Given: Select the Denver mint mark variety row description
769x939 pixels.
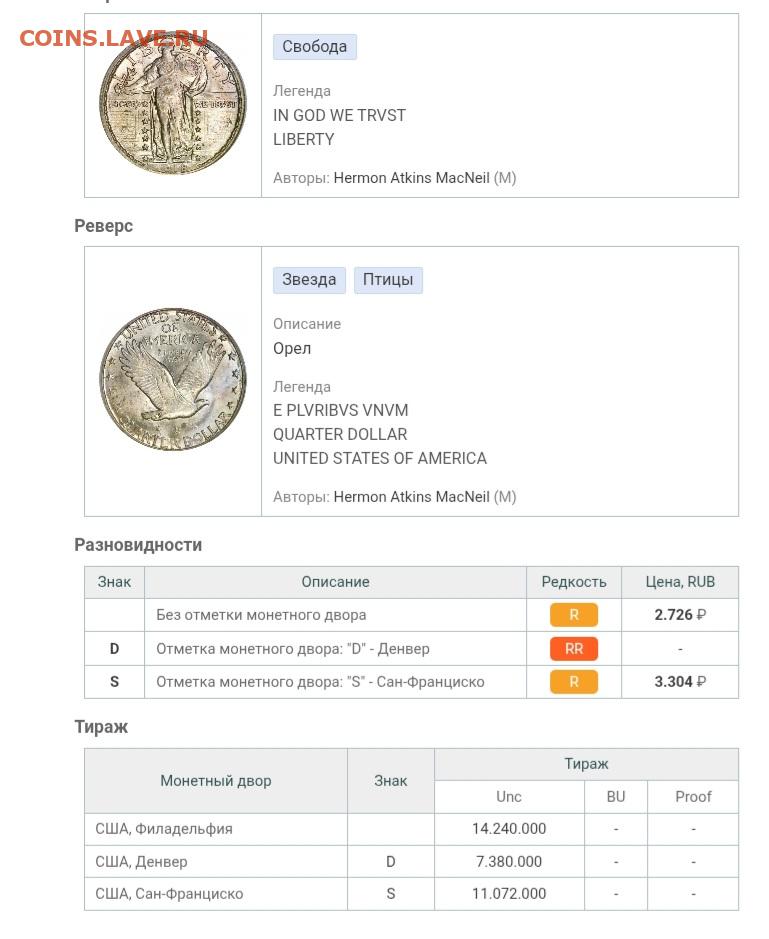Looking at the screenshot, I should click(x=293, y=649).
